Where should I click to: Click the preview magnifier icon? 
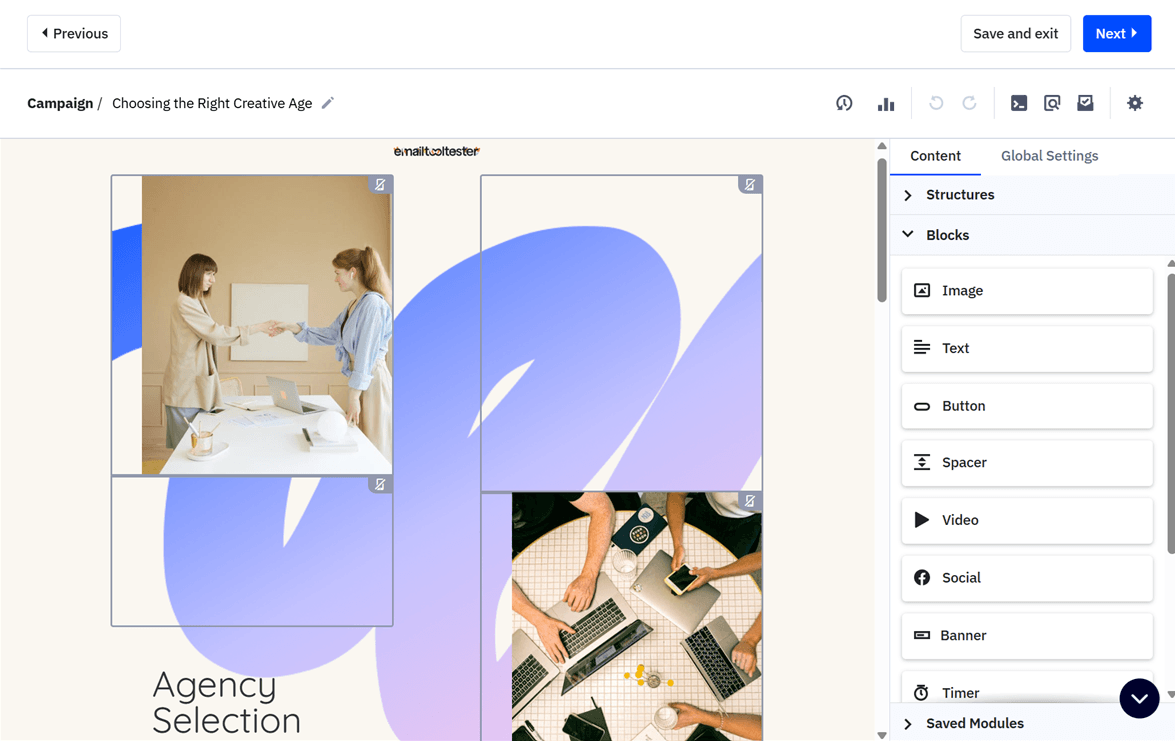click(1052, 103)
